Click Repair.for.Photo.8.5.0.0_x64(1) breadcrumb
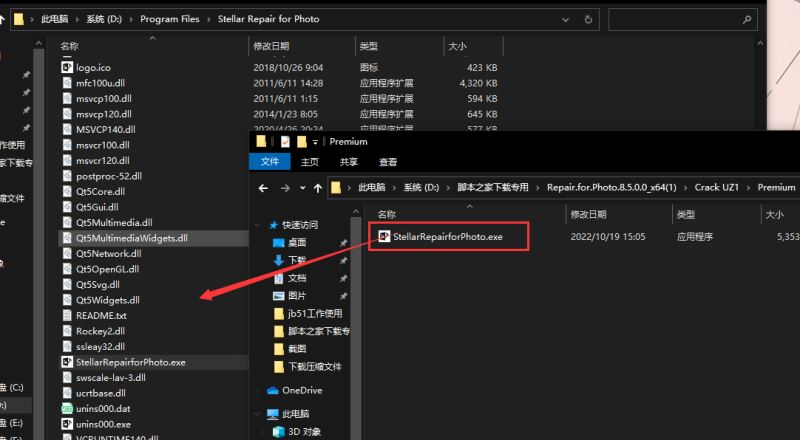Image resolution: width=800 pixels, height=440 pixels. pos(612,187)
